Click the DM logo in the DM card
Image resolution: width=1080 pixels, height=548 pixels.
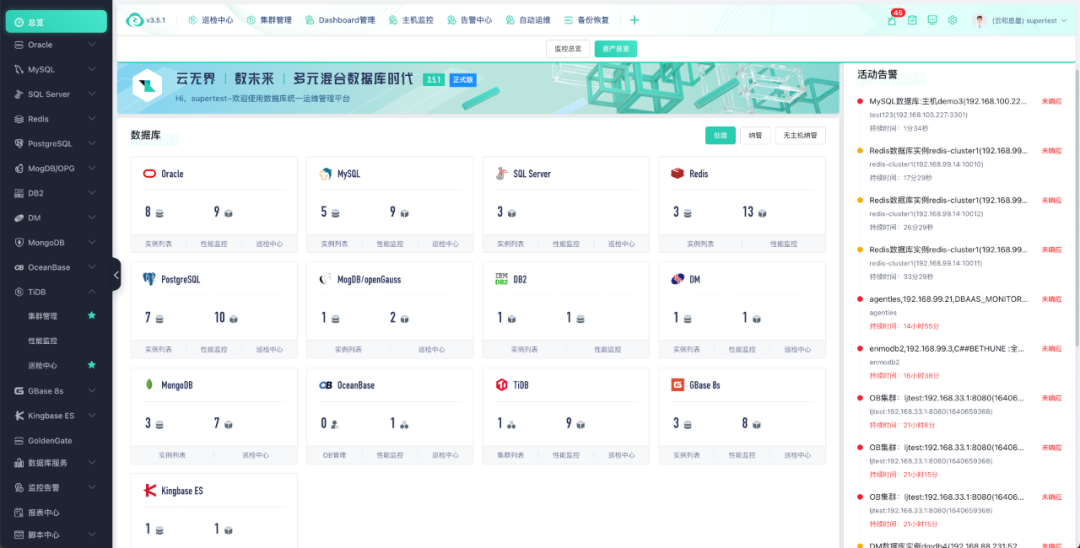677,279
